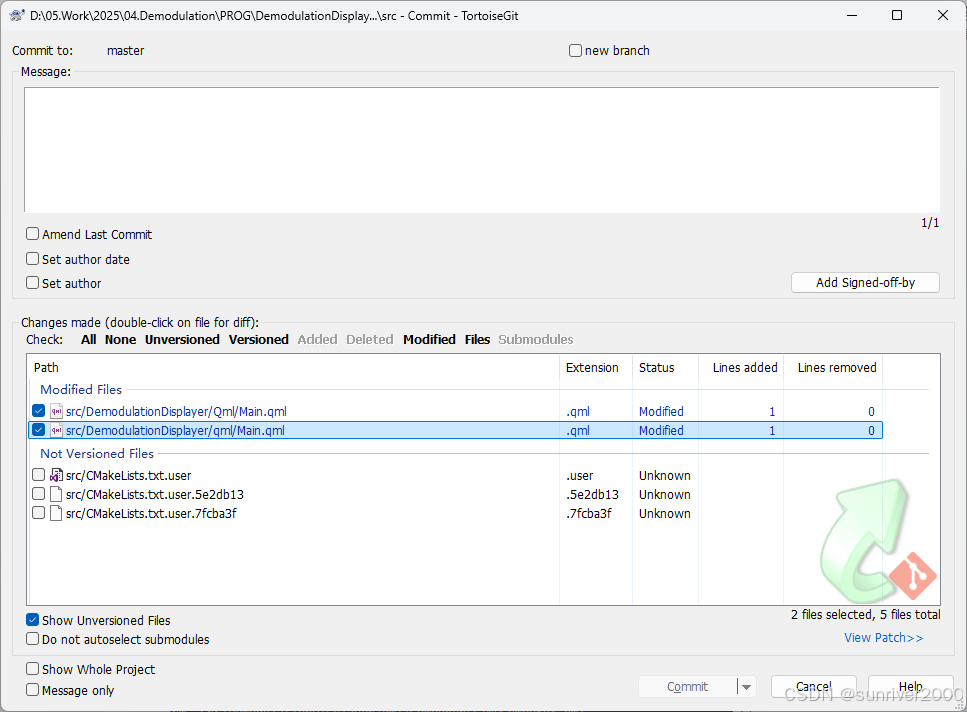Click the None check filter
Image resolution: width=967 pixels, height=712 pixels.
click(x=120, y=340)
